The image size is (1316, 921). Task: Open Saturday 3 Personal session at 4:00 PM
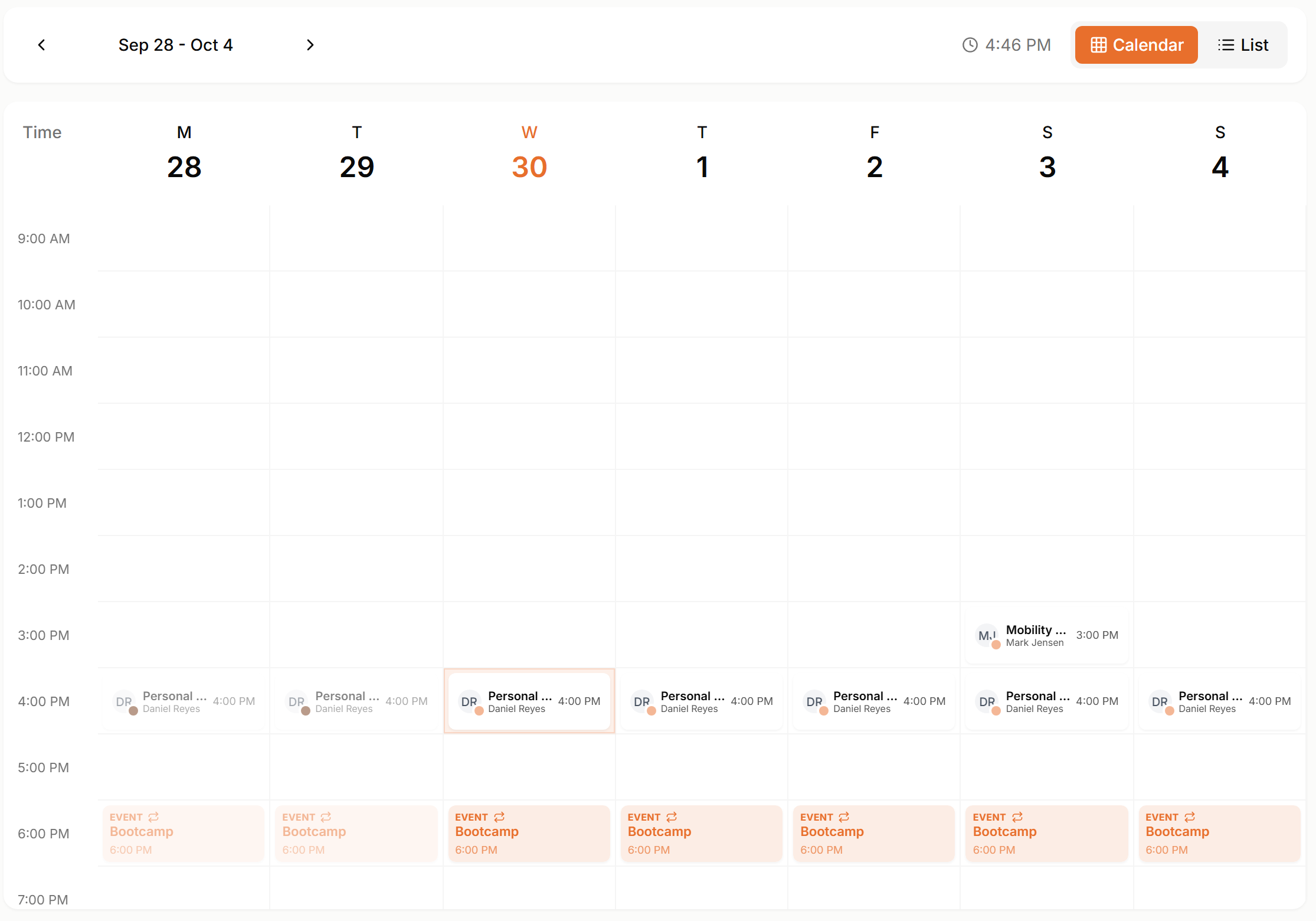coord(1047,701)
